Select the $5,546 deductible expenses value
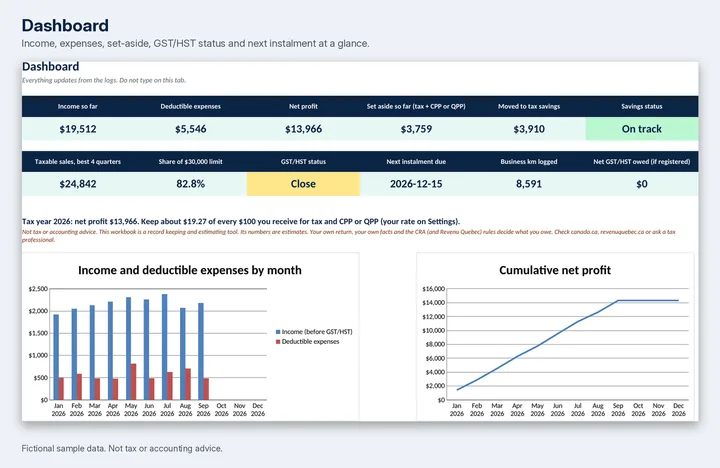 tap(191, 129)
